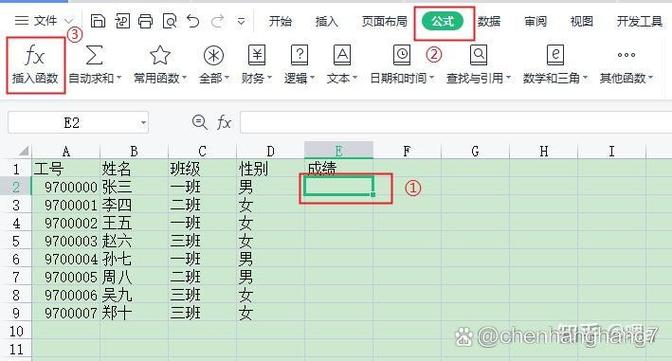The image size is (672, 361).
Task: Click the cell containing 赵六
Action: 134,241
